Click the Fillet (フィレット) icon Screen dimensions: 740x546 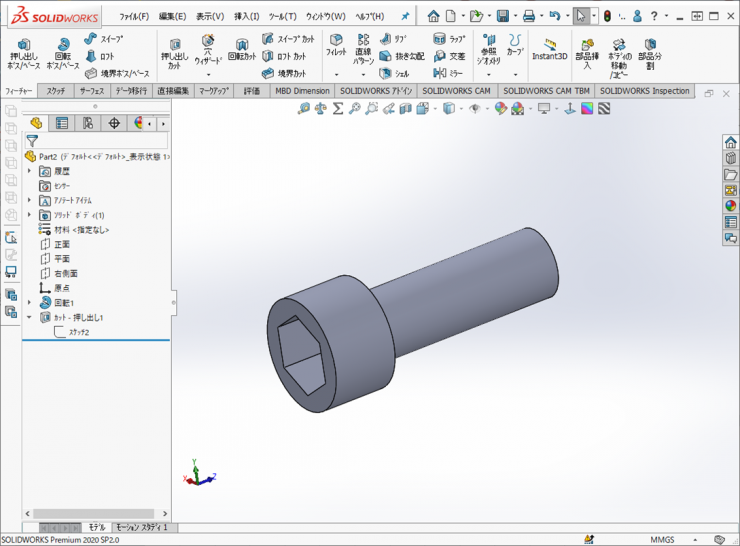336,46
